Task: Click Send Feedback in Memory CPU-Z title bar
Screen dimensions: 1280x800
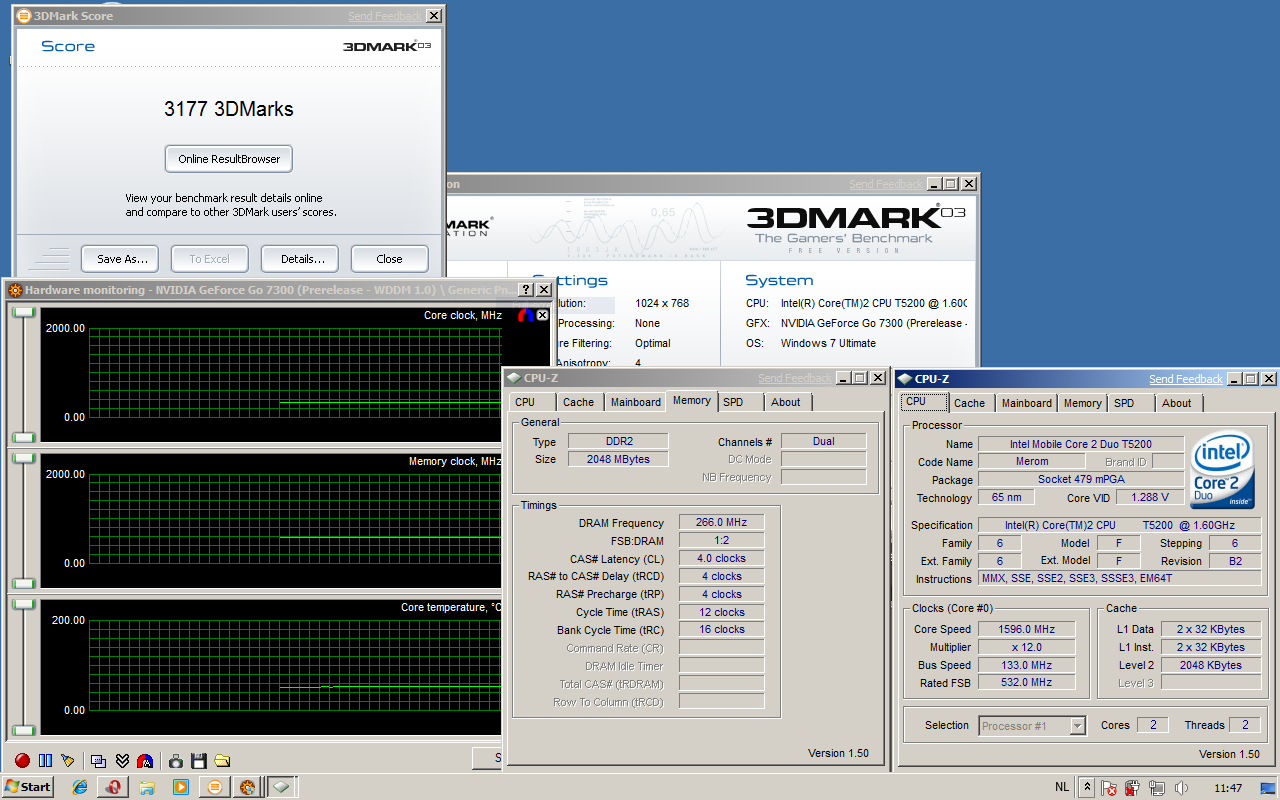Action: (795, 378)
